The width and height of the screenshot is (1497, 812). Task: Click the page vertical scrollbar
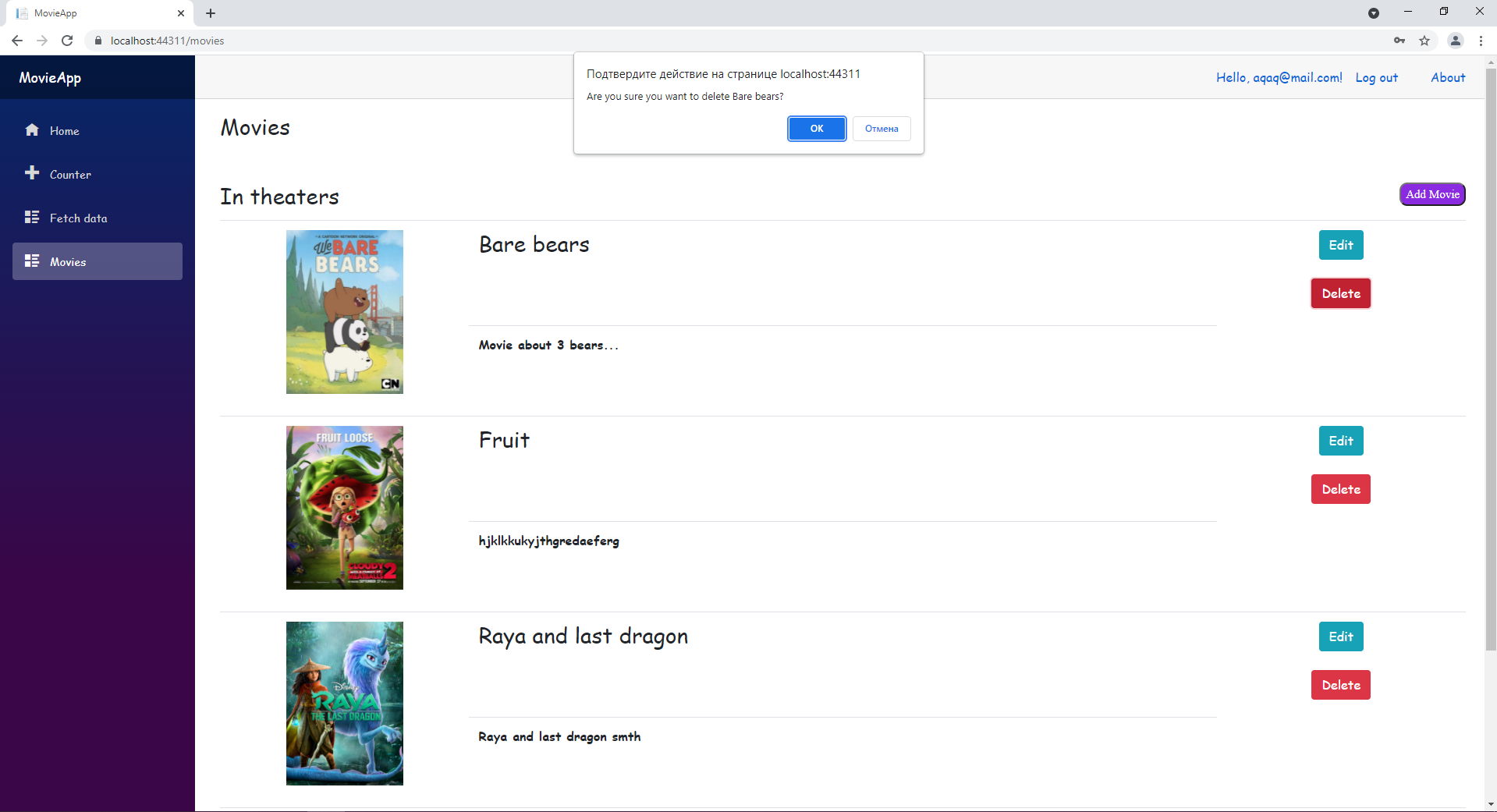click(1491, 359)
